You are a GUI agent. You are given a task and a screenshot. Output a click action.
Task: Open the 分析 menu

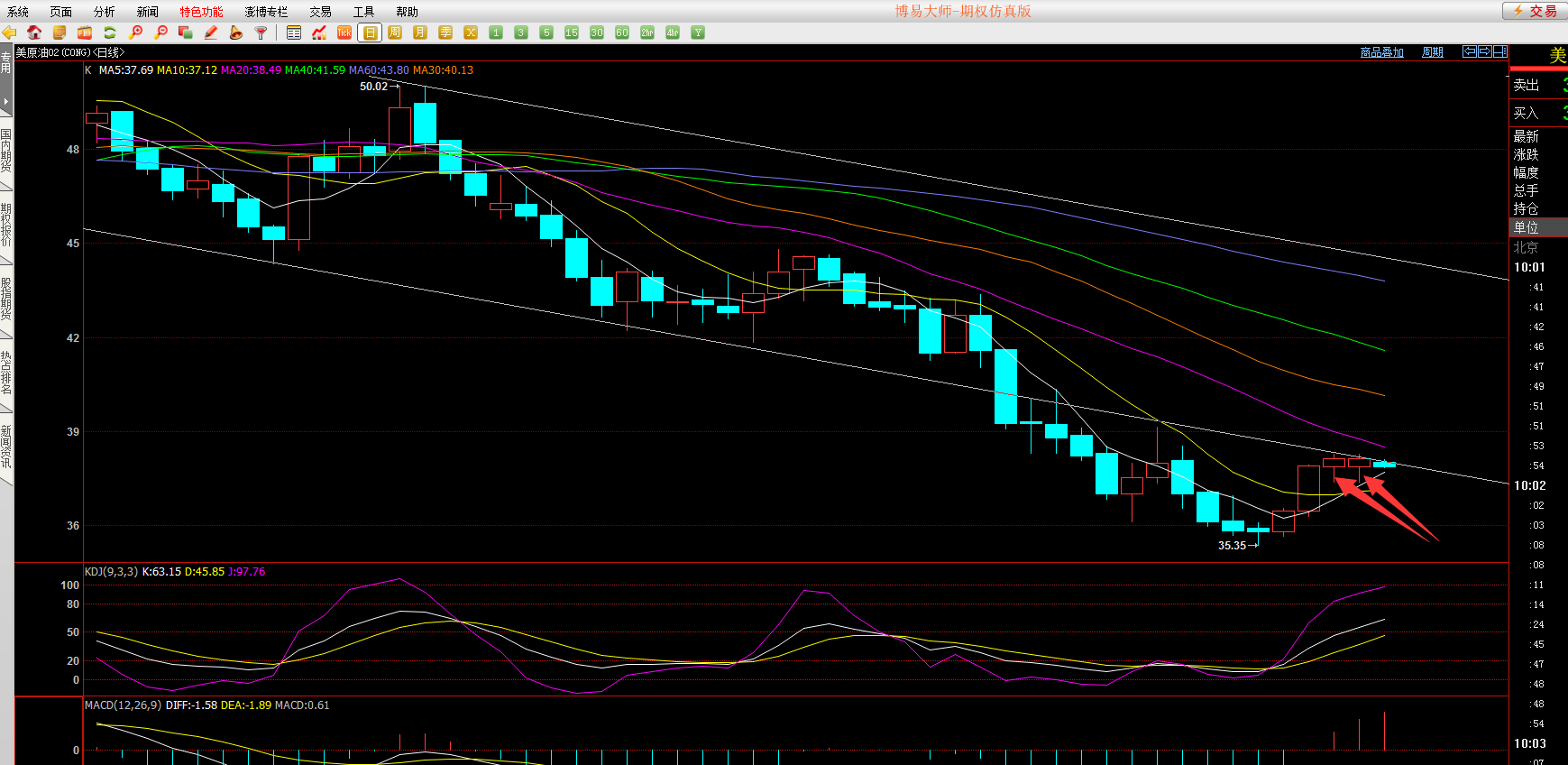104,12
